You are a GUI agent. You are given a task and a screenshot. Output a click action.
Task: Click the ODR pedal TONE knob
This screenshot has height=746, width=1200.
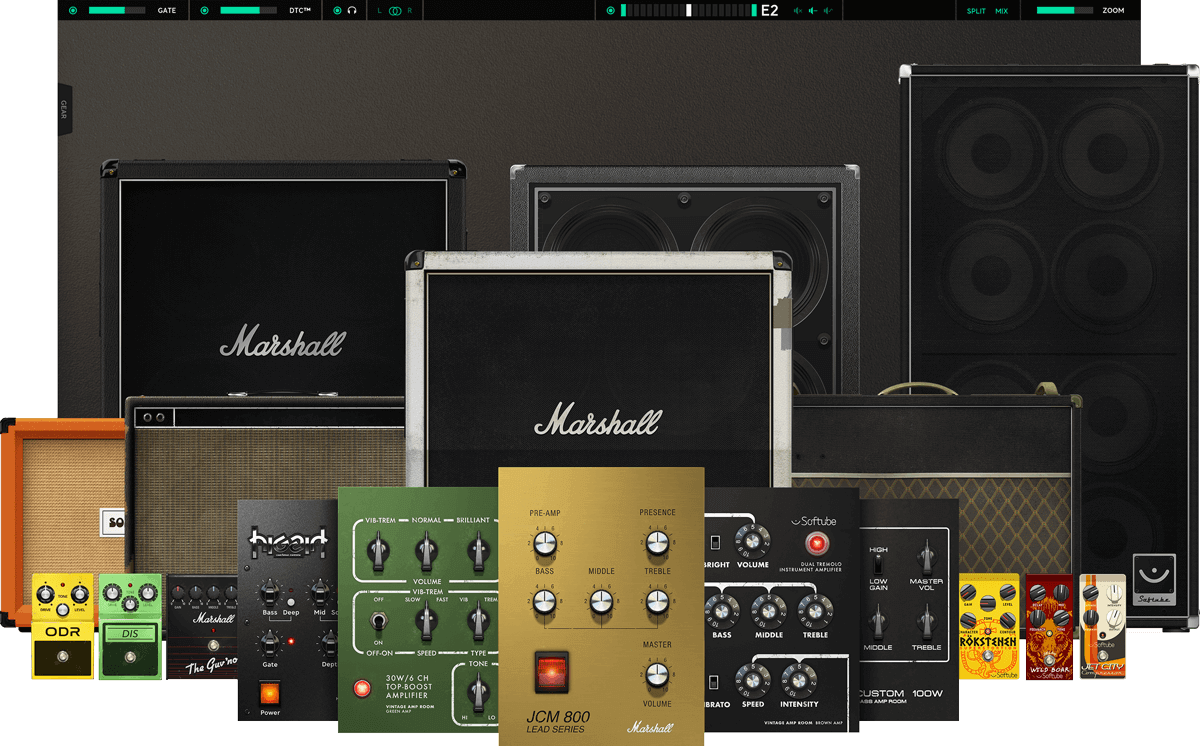pos(62,609)
